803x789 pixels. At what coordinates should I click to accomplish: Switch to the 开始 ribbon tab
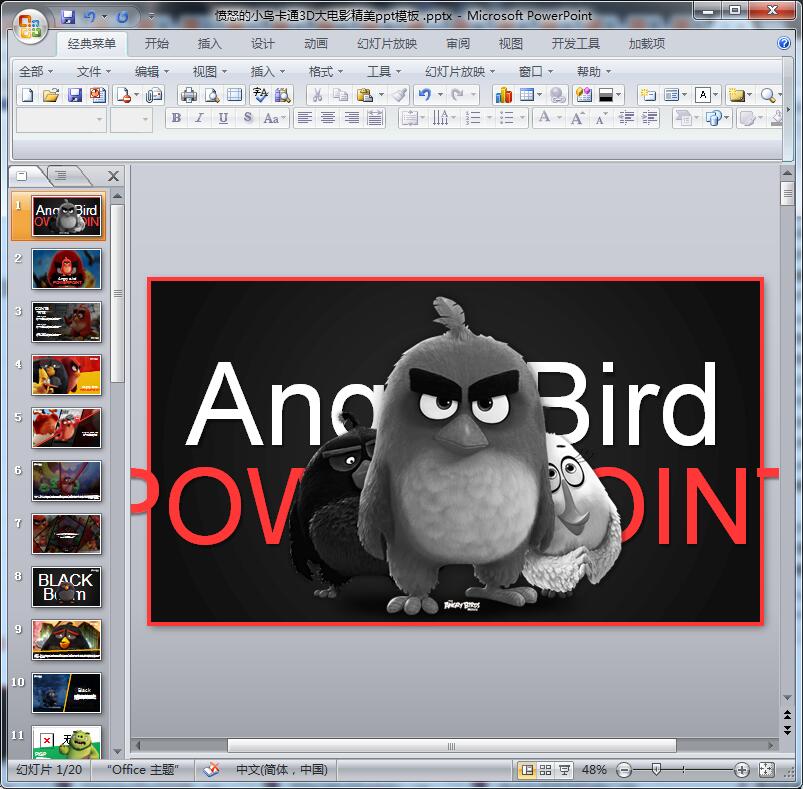point(156,44)
